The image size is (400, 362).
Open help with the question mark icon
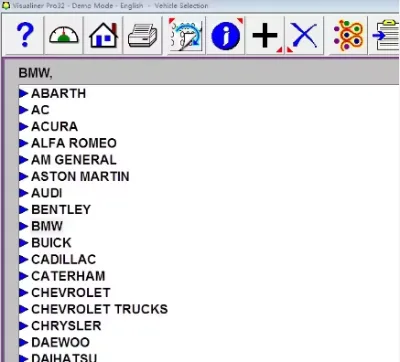24,35
